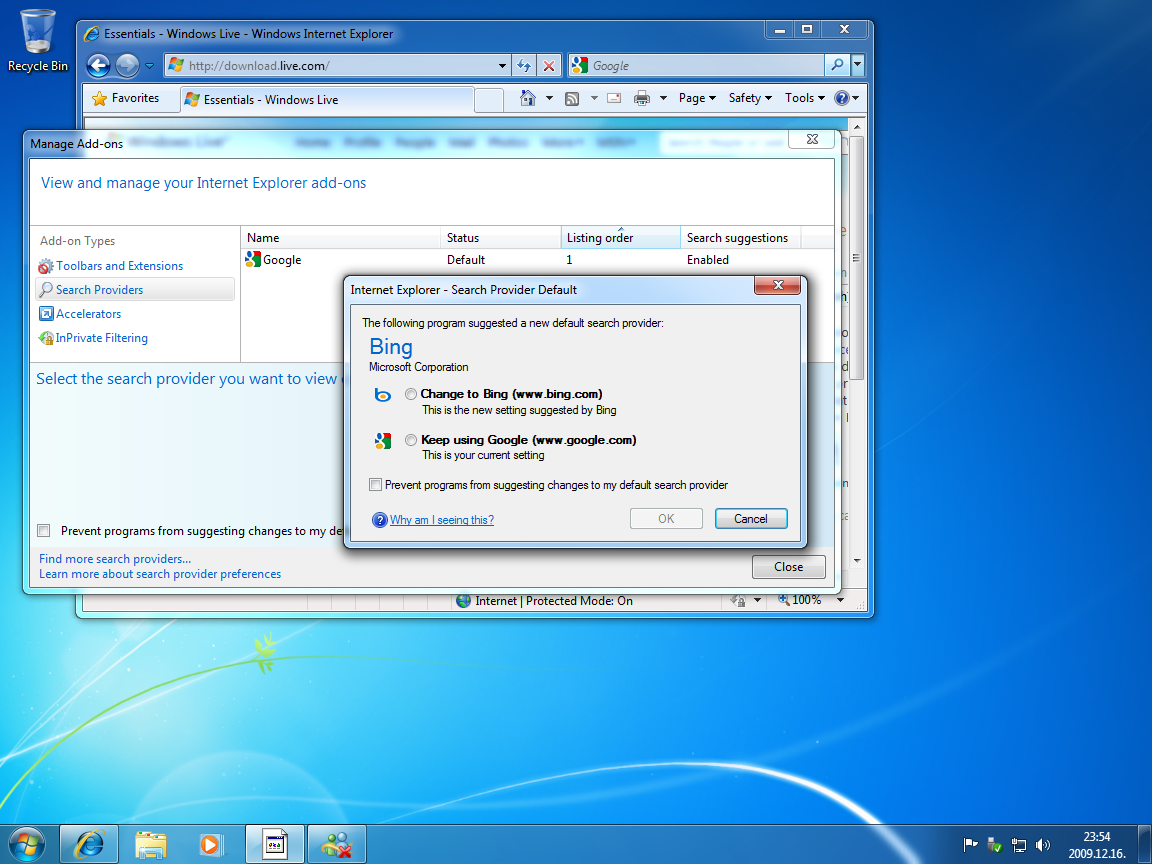Sort by Listing order column header
The width and height of the screenshot is (1152, 864).
coord(621,238)
